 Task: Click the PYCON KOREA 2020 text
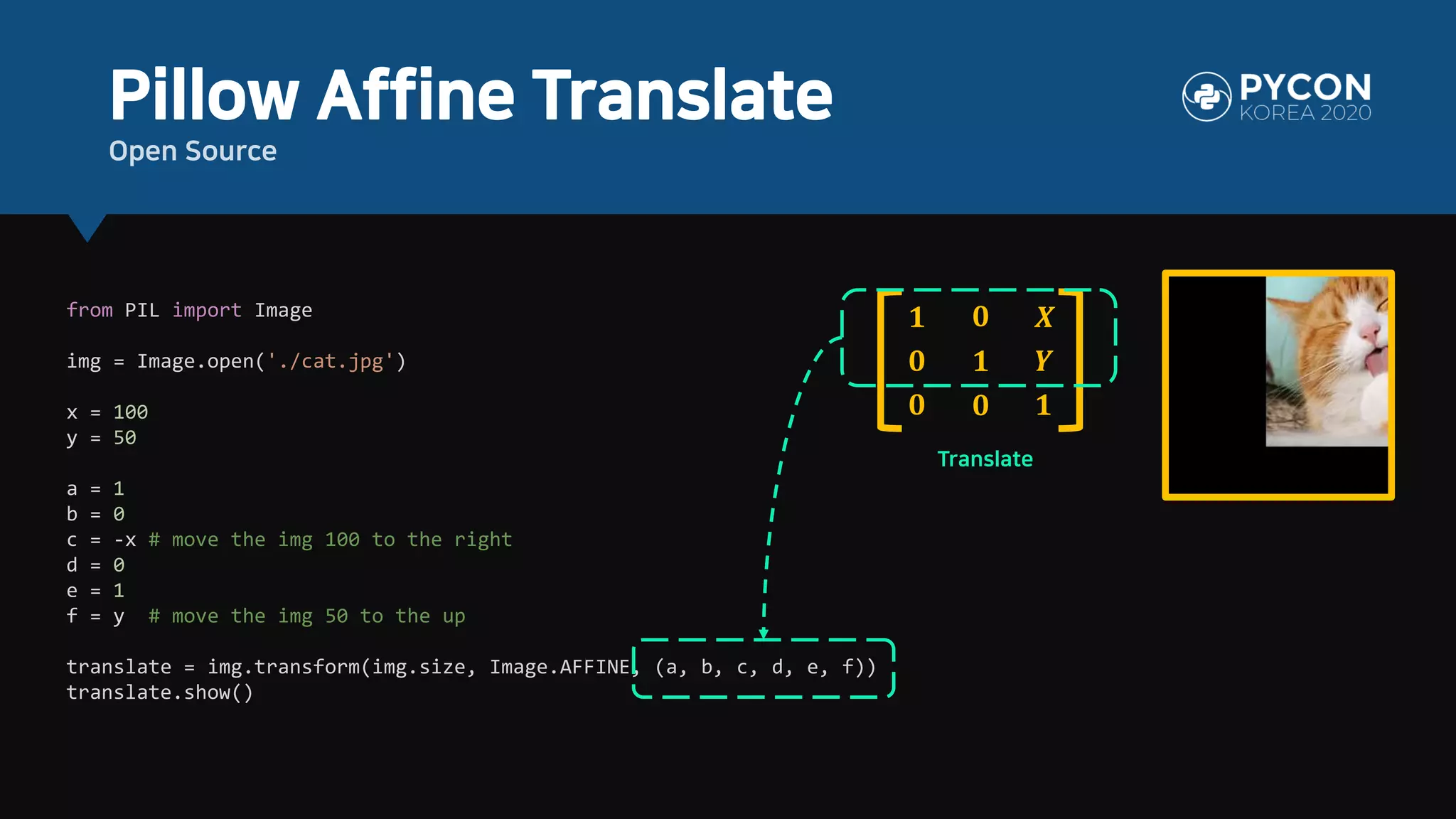click(x=1305, y=97)
